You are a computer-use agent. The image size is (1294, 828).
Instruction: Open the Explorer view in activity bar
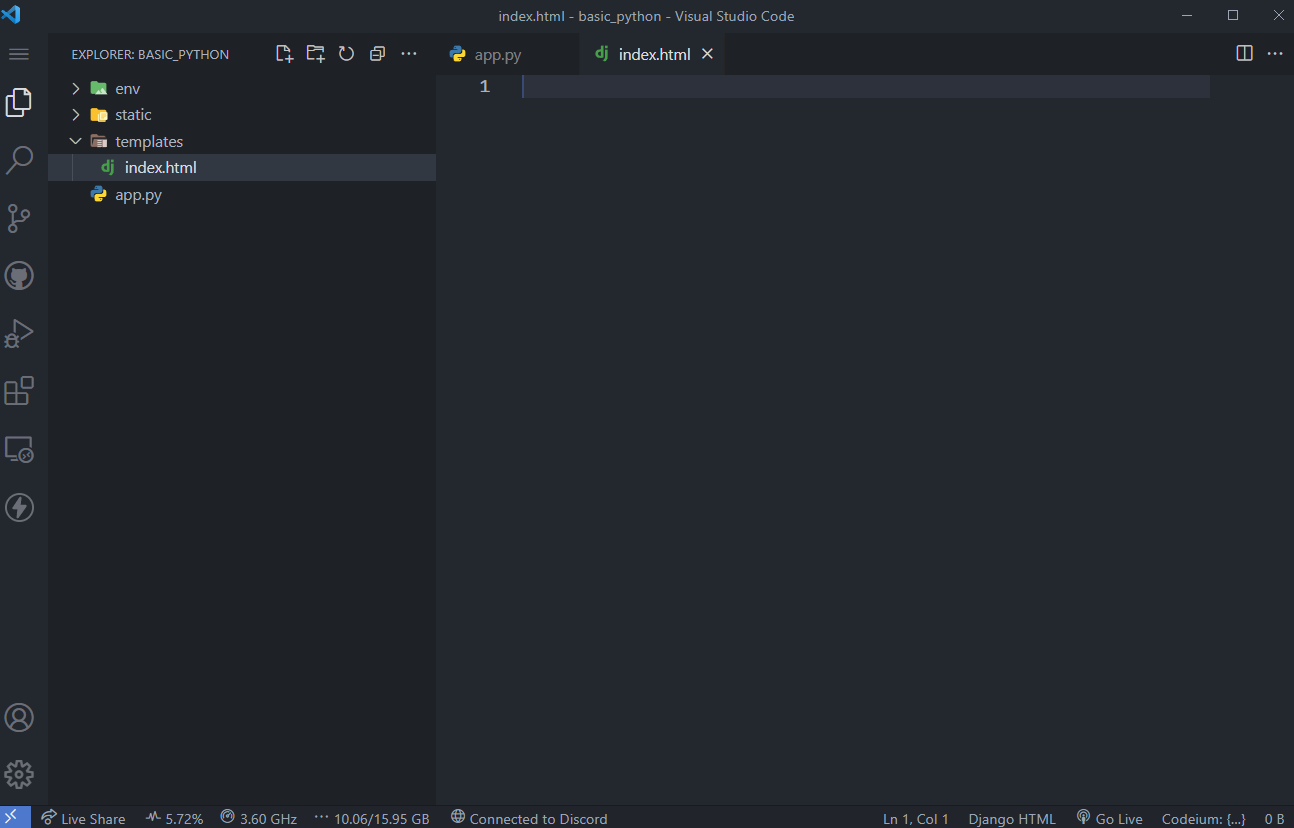tap(19, 102)
